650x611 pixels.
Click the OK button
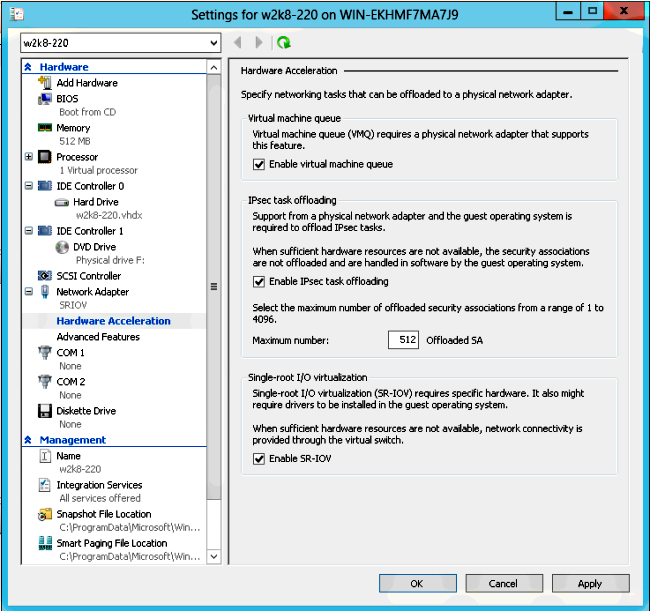click(x=417, y=583)
